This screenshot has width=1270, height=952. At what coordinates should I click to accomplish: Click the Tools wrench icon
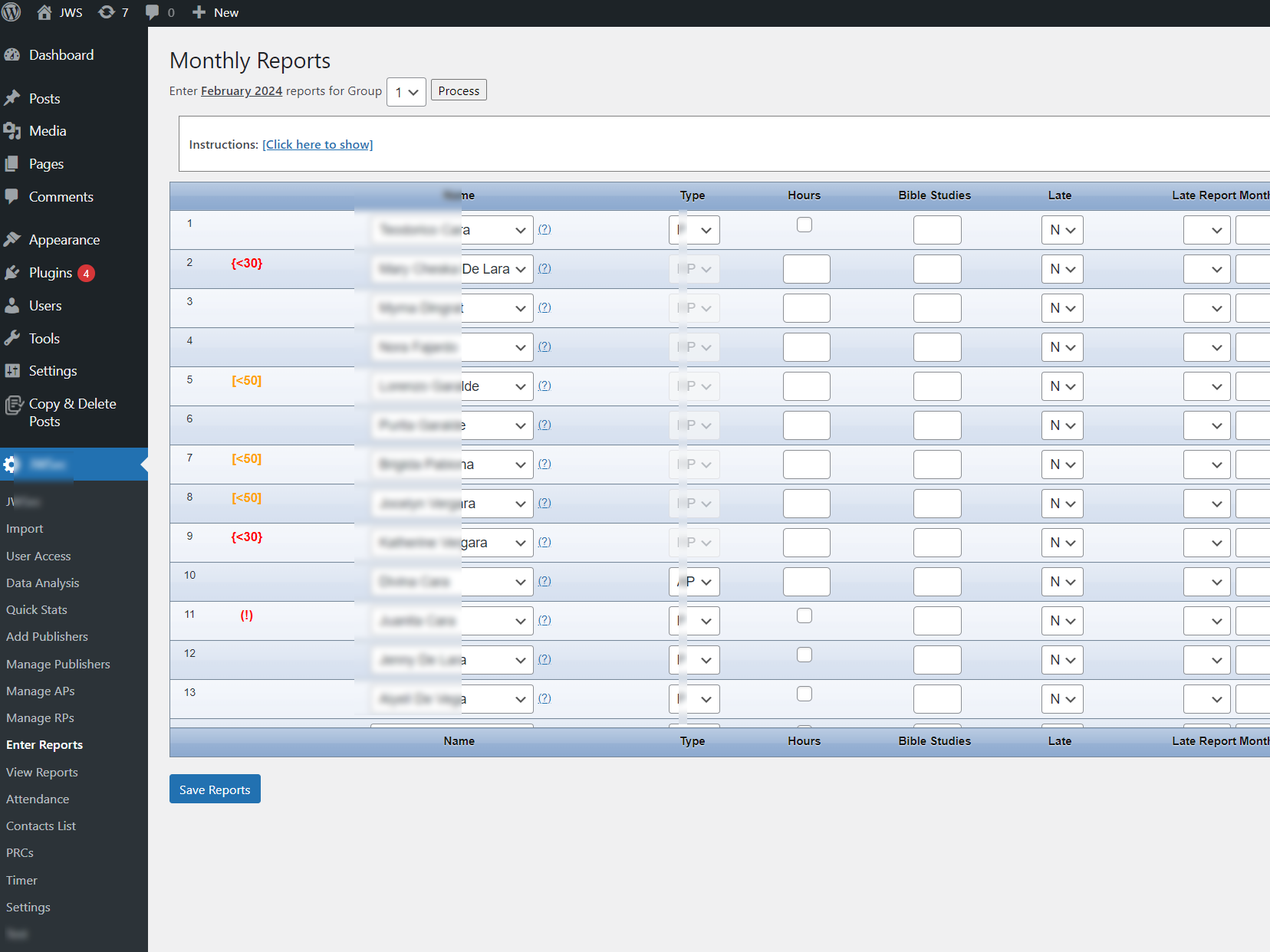tap(12, 339)
